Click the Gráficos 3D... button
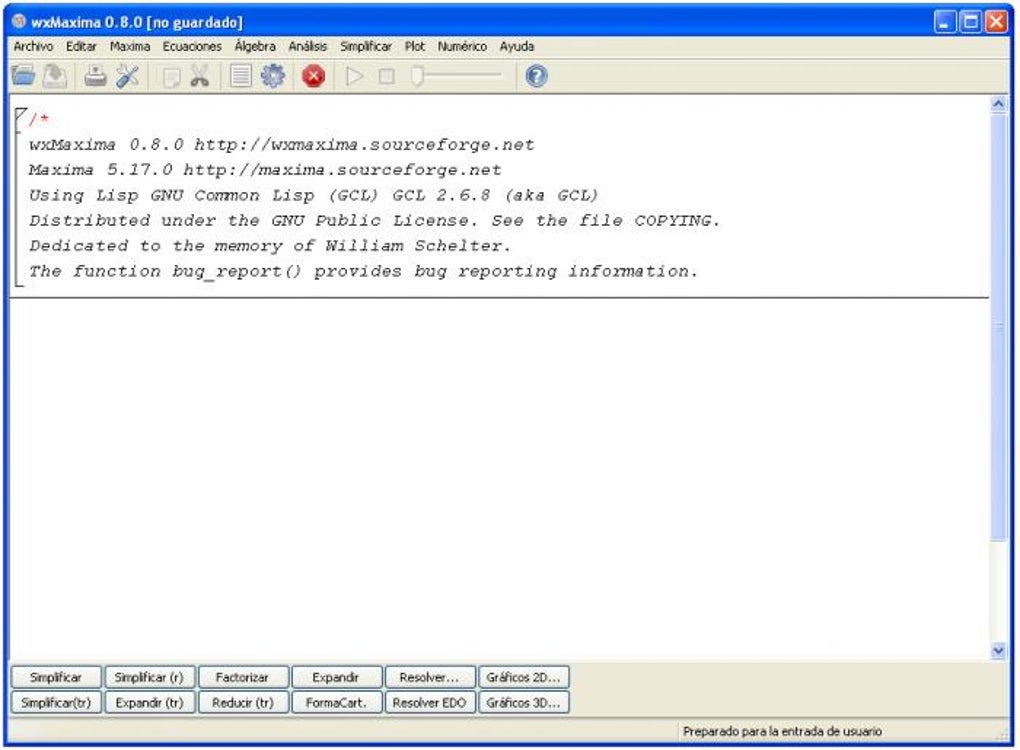The image size is (1020, 750). tap(523, 703)
